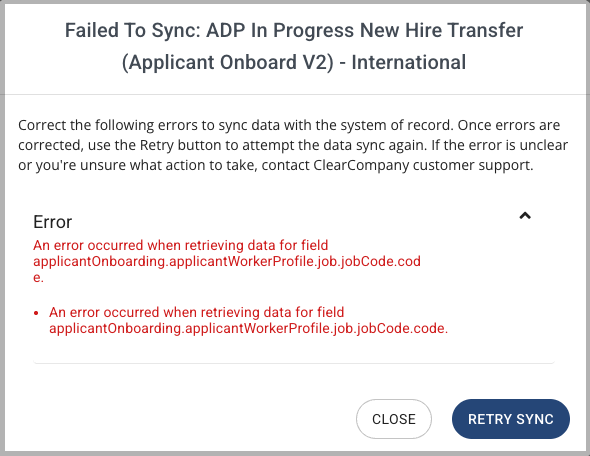Click the bulleted 'An error occurred' line
The width and height of the screenshot is (590, 456).
(196, 312)
